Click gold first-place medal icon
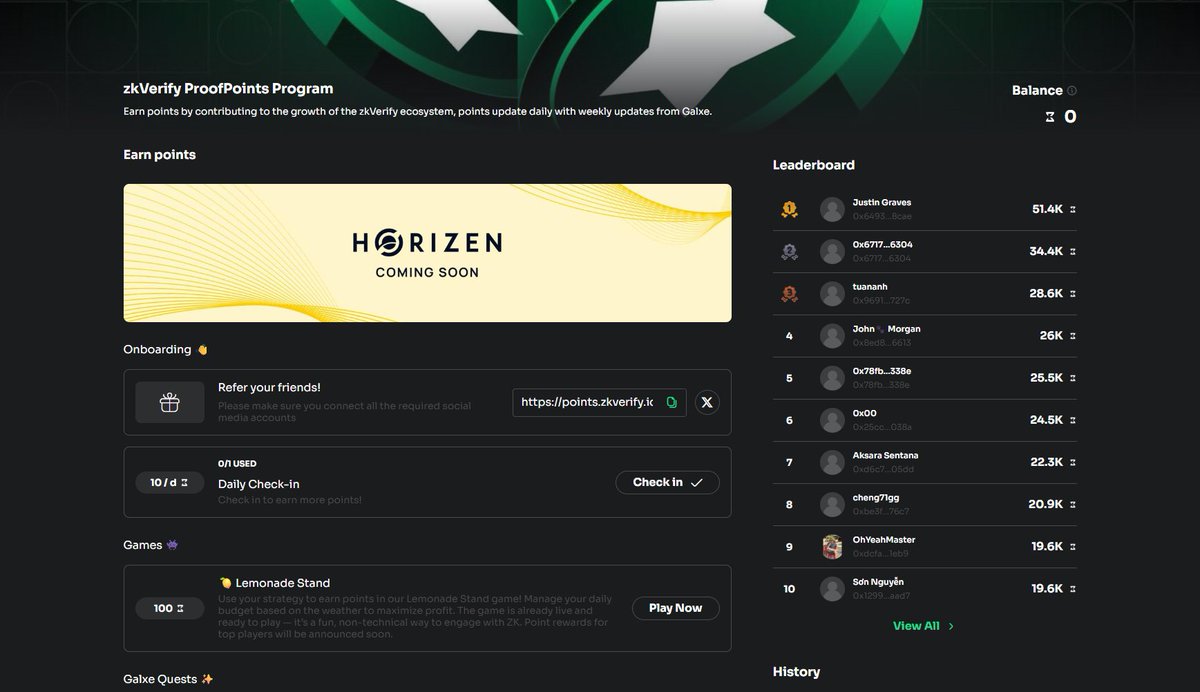 [x=789, y=209]
